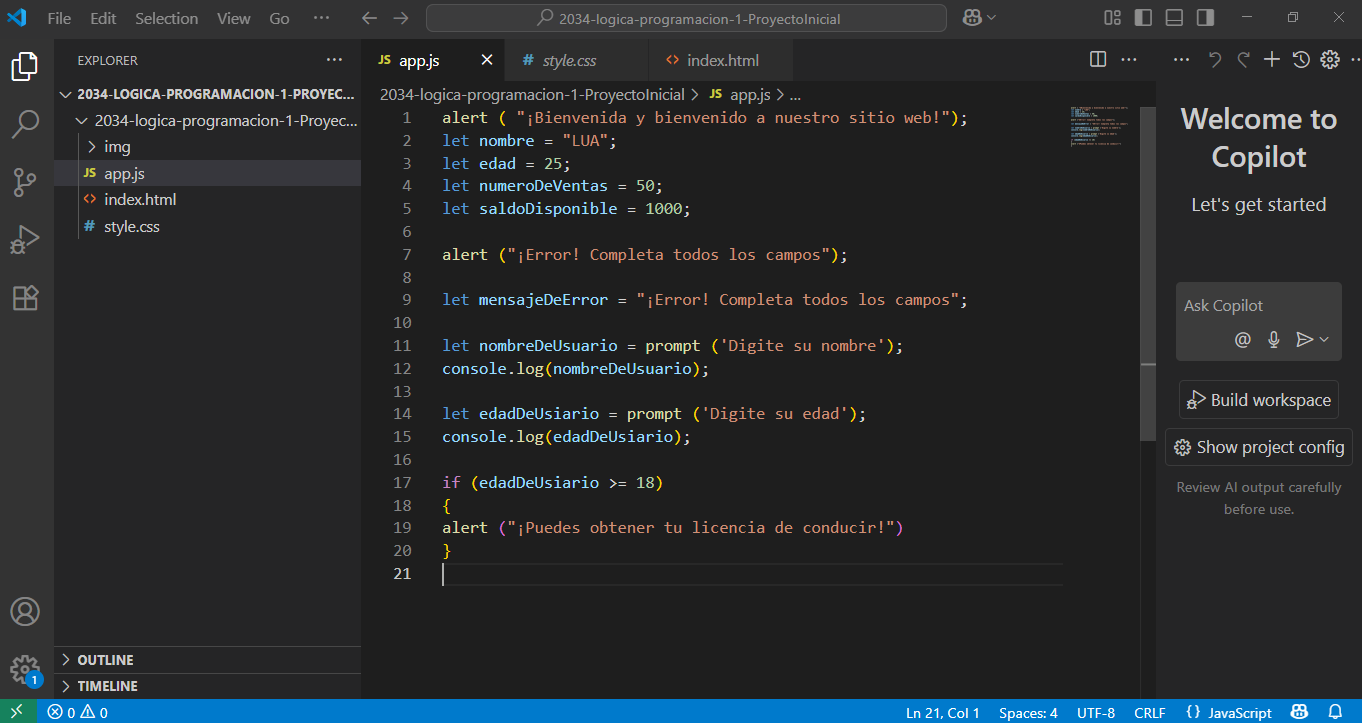Close the app.js editor tab
The height and width of the screenshot is (723, 1362).
(487, 60)
